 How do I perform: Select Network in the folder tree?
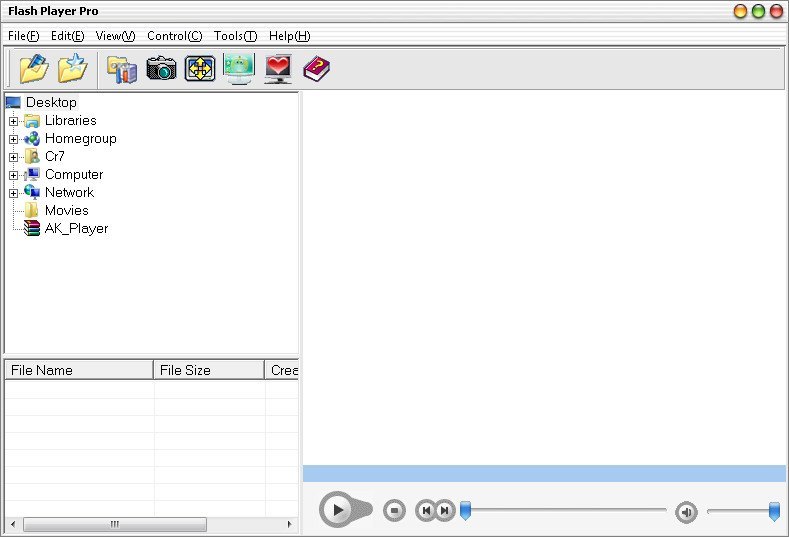click(69, 192)
